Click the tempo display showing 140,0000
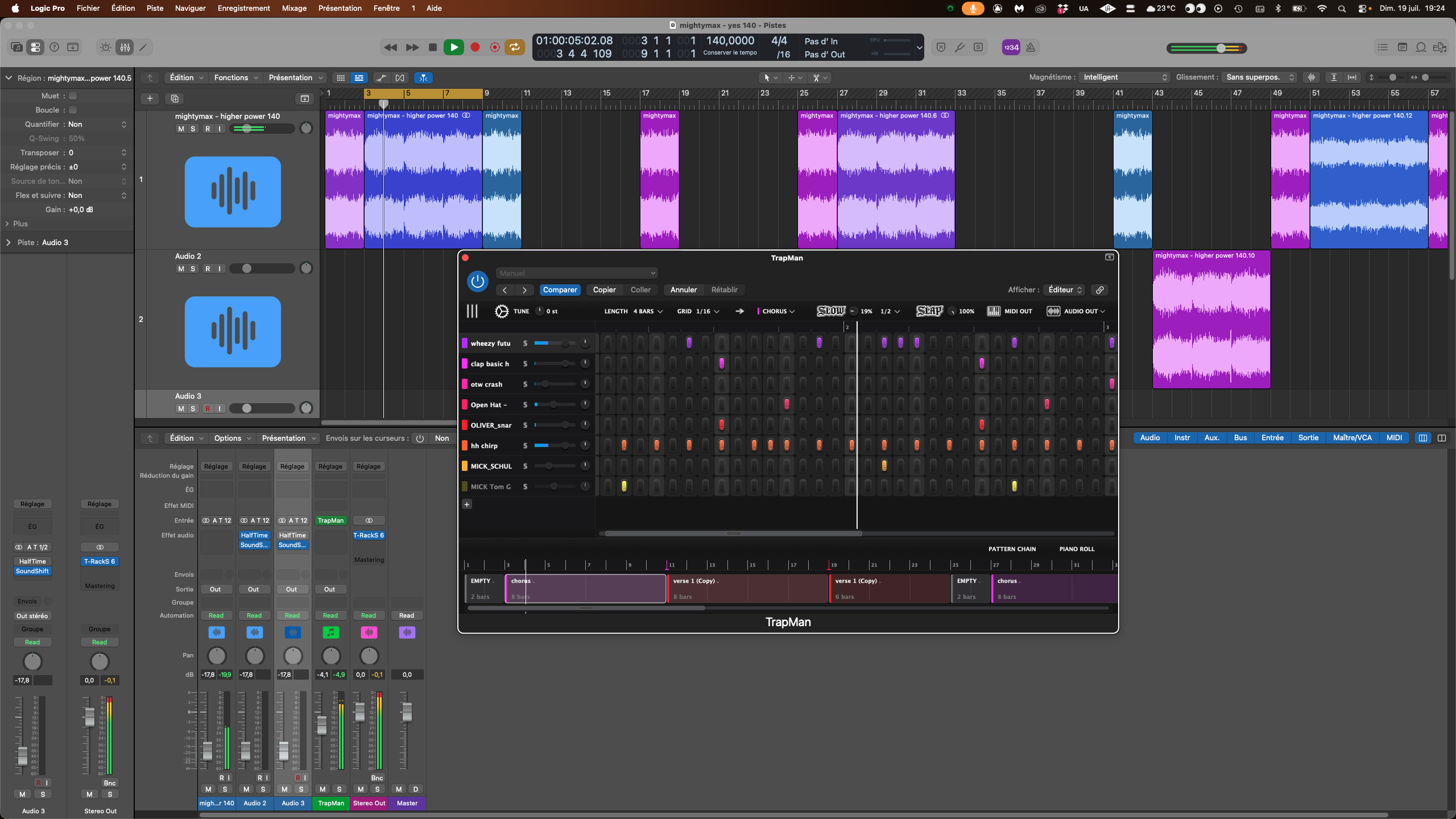This screenshot has width=1456, height=819. (x=730, y=41)
